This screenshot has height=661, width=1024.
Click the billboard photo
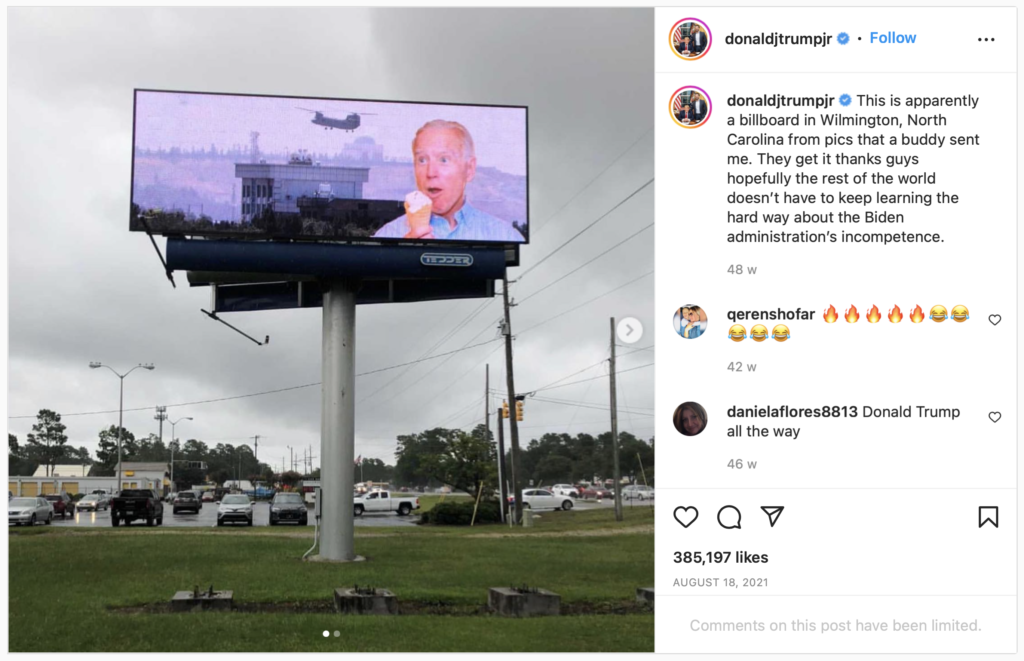point(331,330)
